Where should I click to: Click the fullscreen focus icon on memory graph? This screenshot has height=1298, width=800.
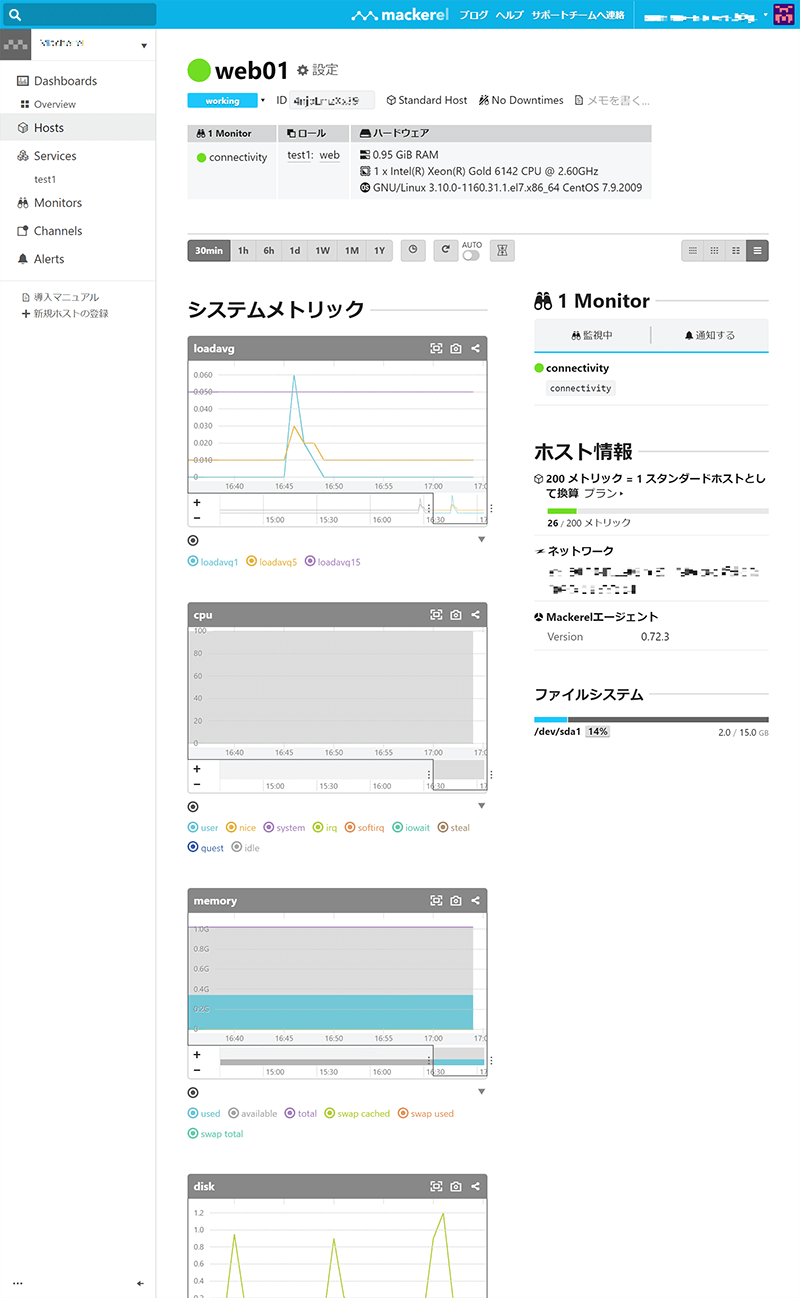[436, 900]
